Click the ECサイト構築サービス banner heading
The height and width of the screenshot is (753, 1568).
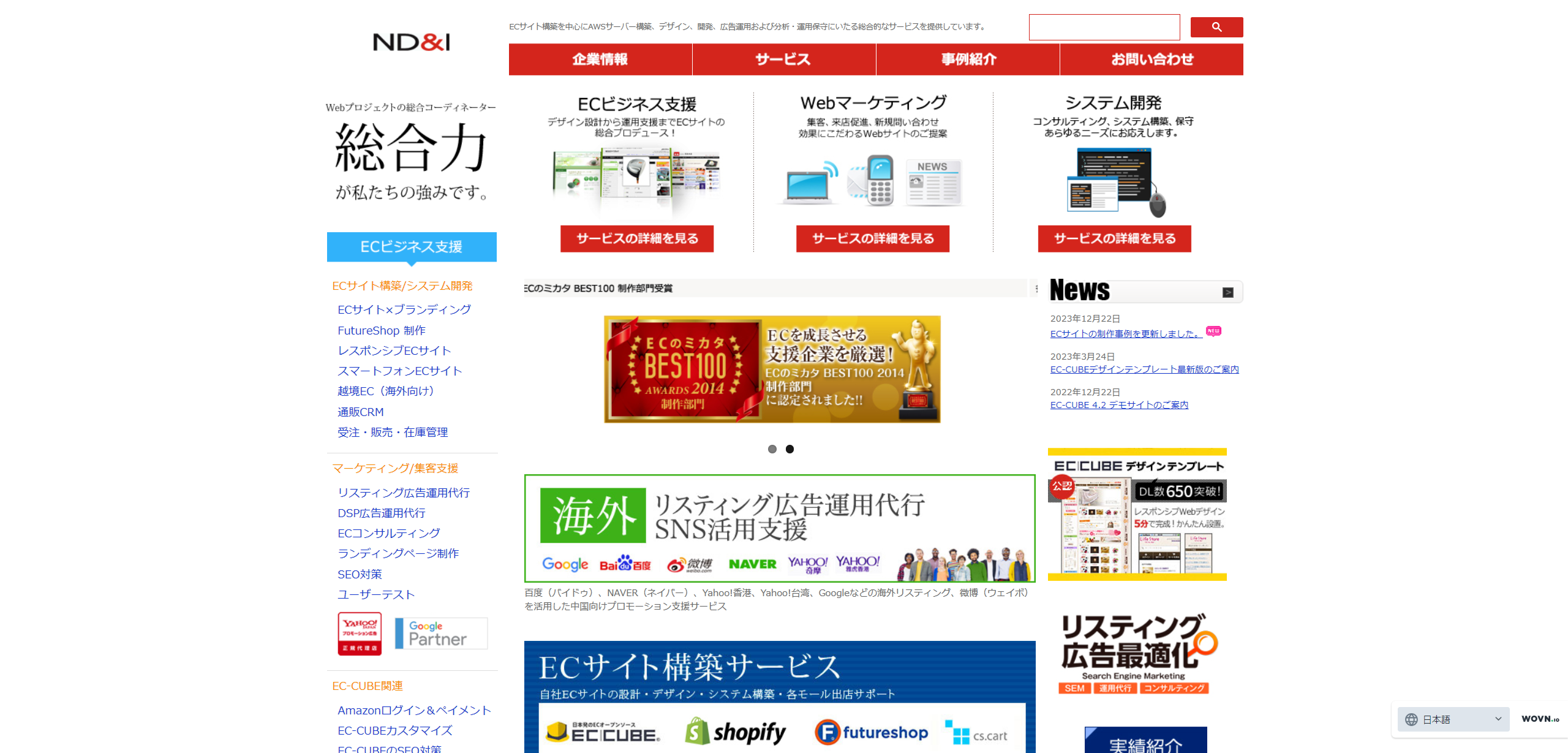pos(690,667)
